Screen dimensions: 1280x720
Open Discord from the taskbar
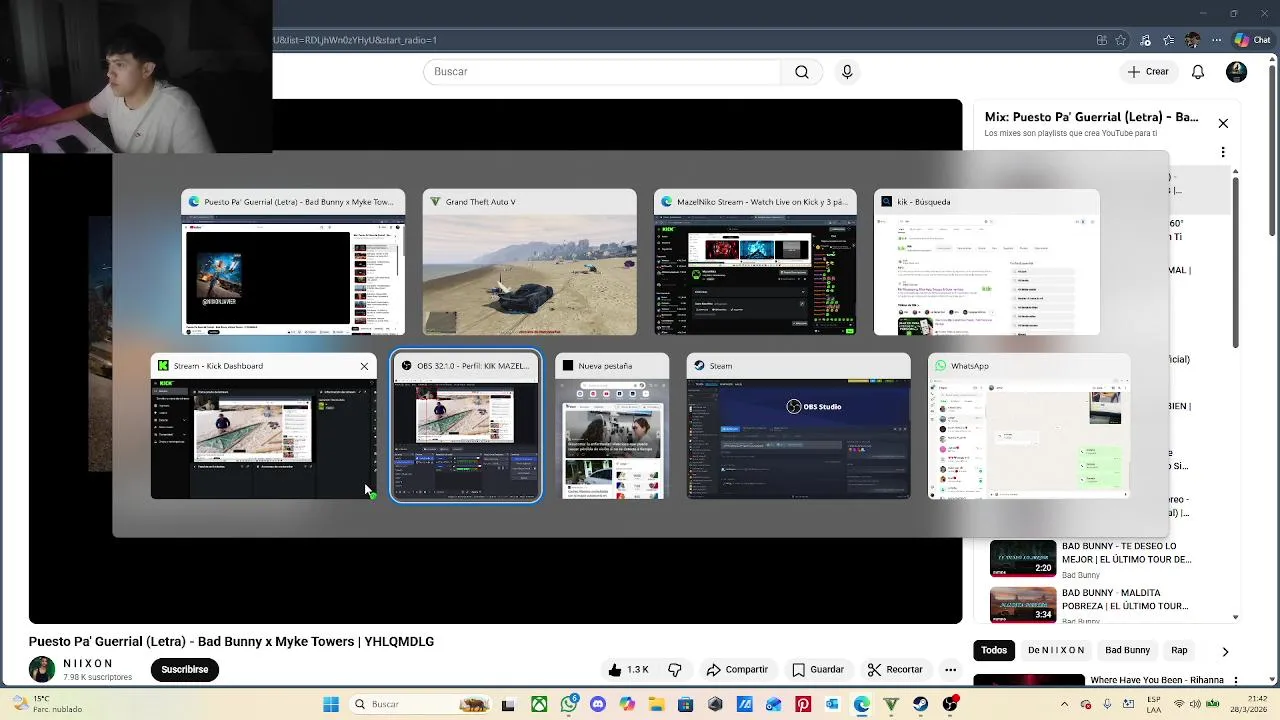pyautogui.click(x=598, y=704)
